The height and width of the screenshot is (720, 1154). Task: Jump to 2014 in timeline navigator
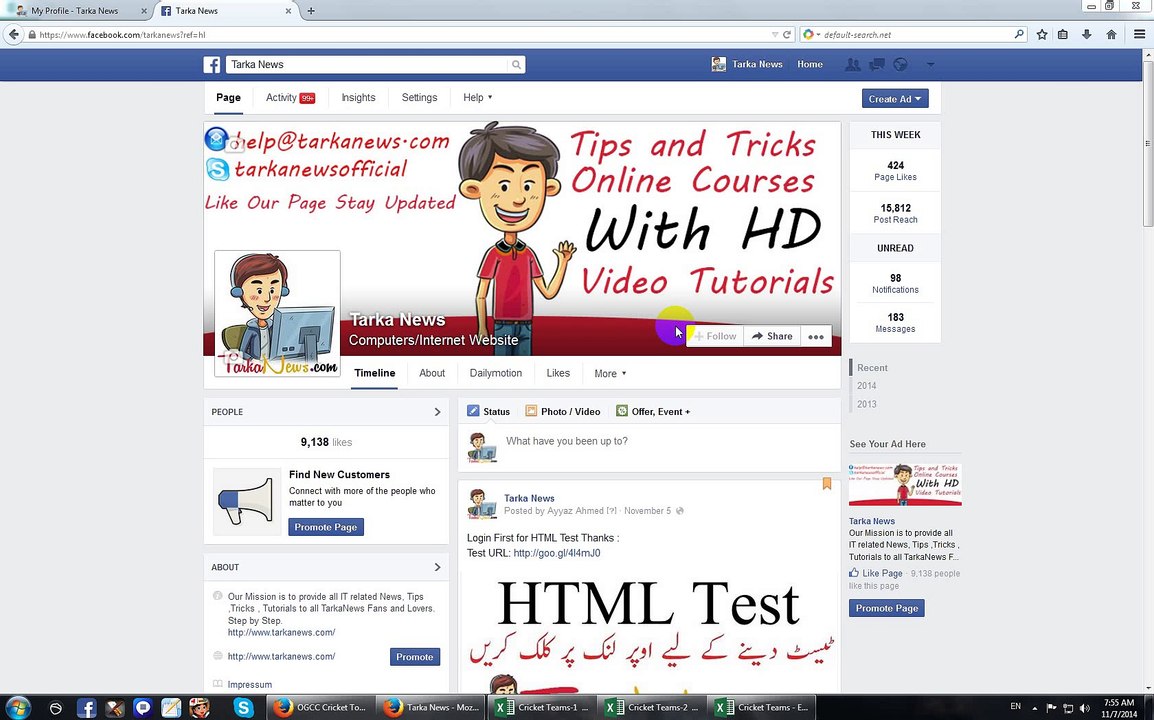(x=867, y=386)
